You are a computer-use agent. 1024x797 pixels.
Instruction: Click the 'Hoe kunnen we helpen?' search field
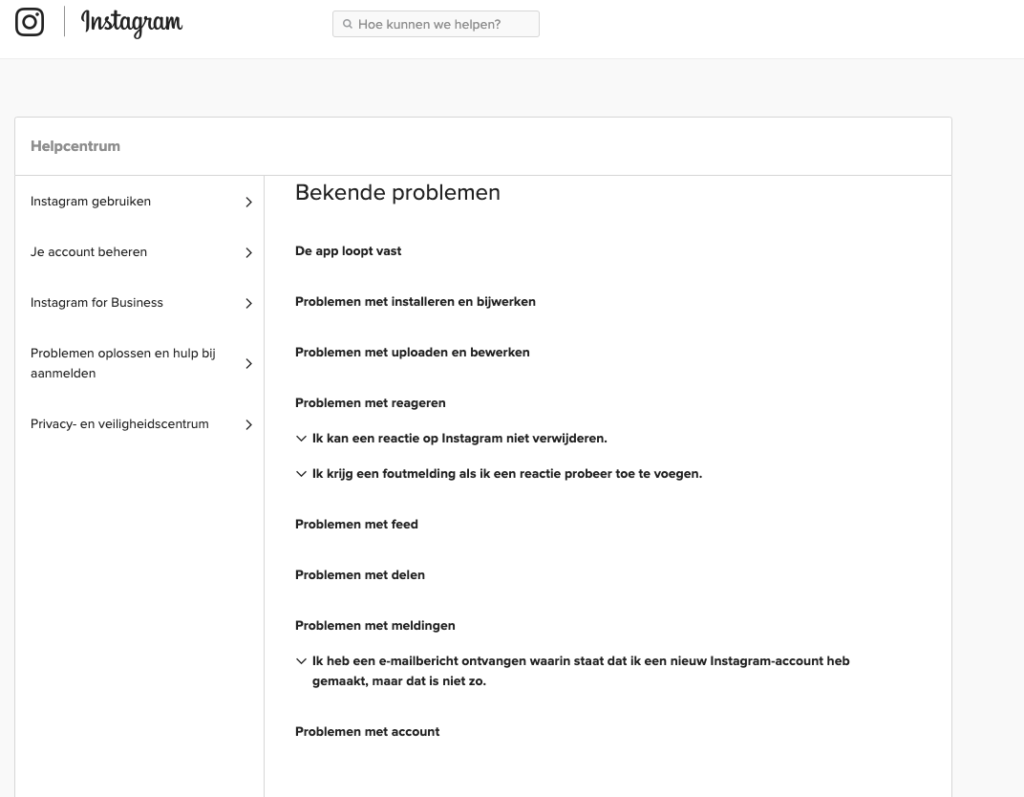coord(435,23)
